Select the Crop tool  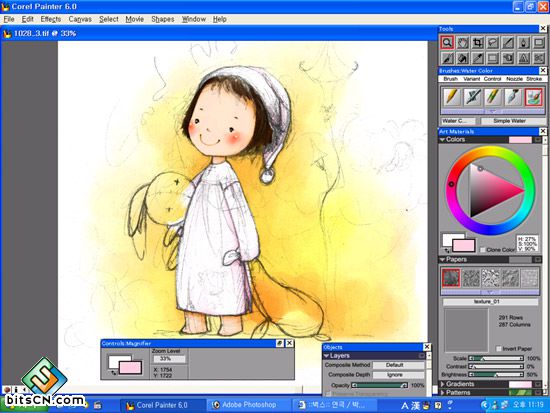(478, 43)
